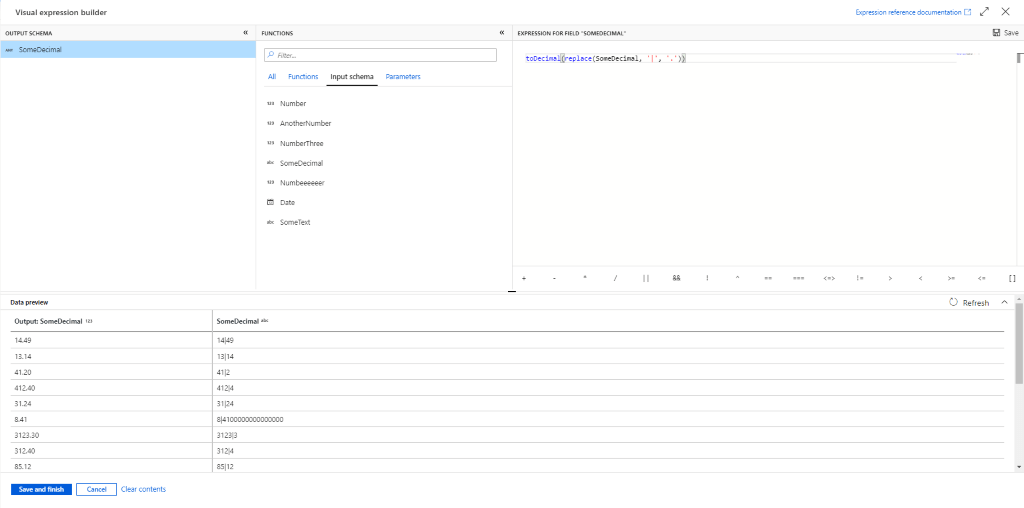Refresh the data preview
The image size is (1024, 508).
click(969, 303)
